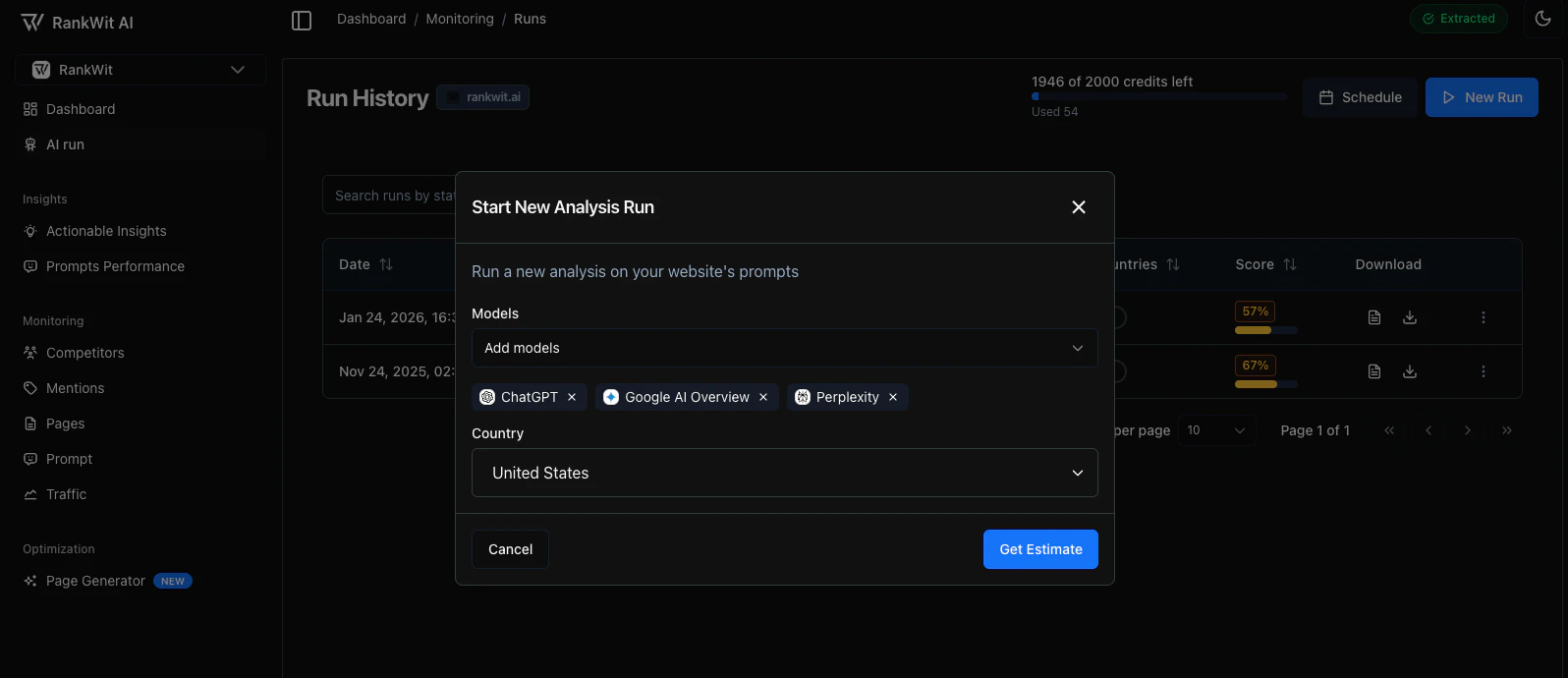The width and height of the screenshot is (1568, 678).
Task: Click Cancel in the dialog
Action: 511,549
